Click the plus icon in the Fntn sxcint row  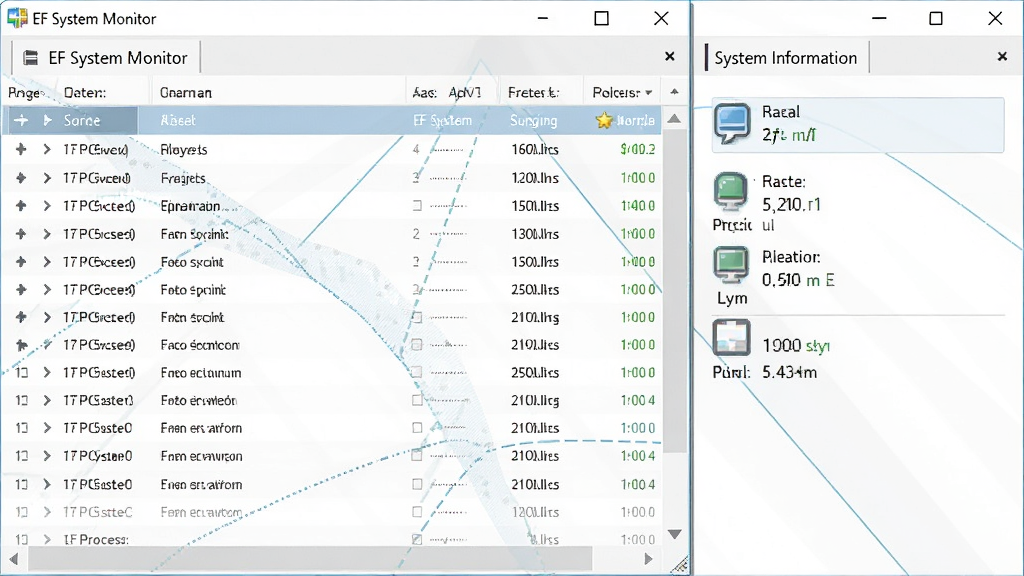pyautogui.click(x=21, y=317)
